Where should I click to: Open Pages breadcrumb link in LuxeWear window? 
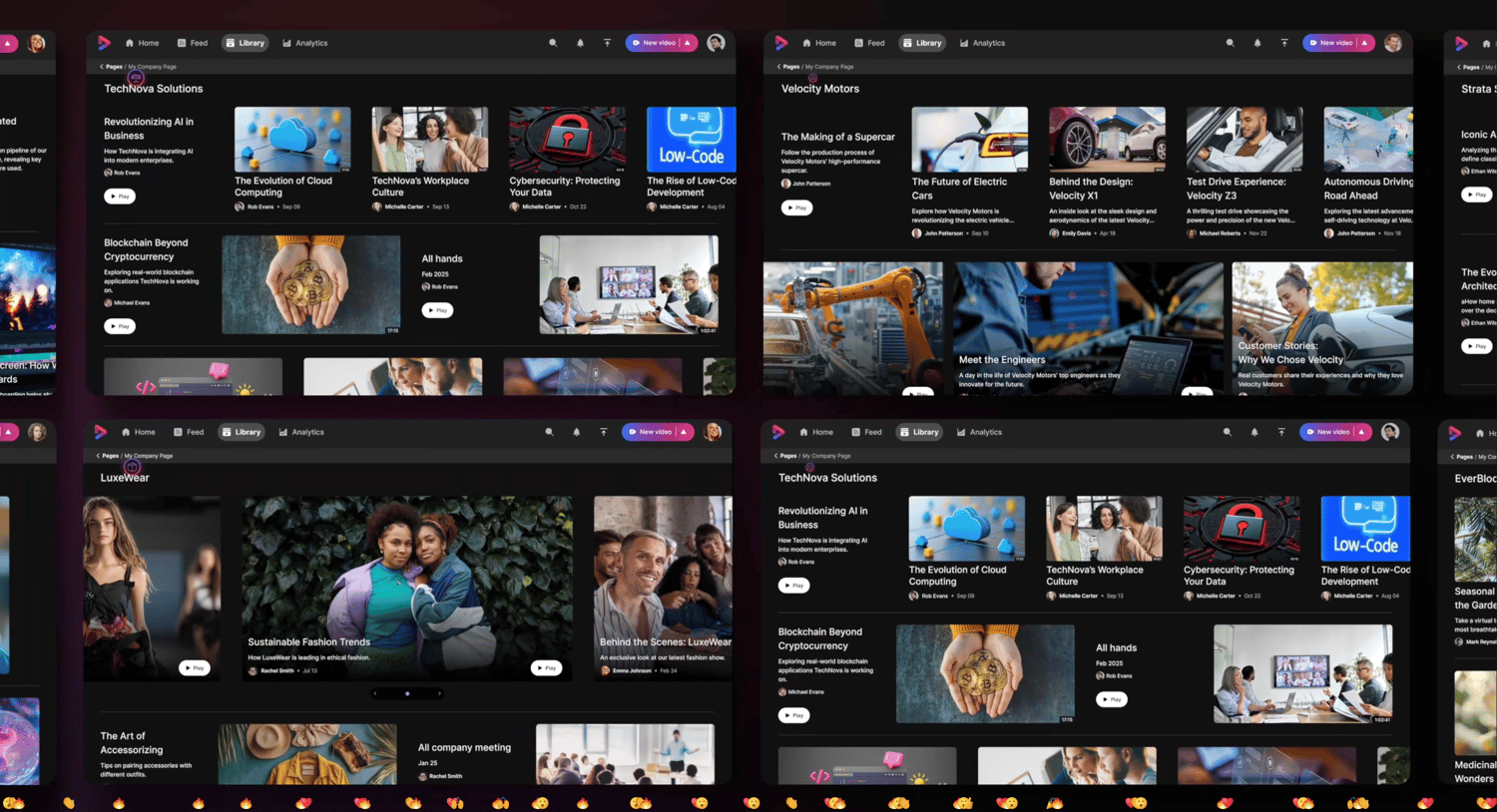pos(111,456)
